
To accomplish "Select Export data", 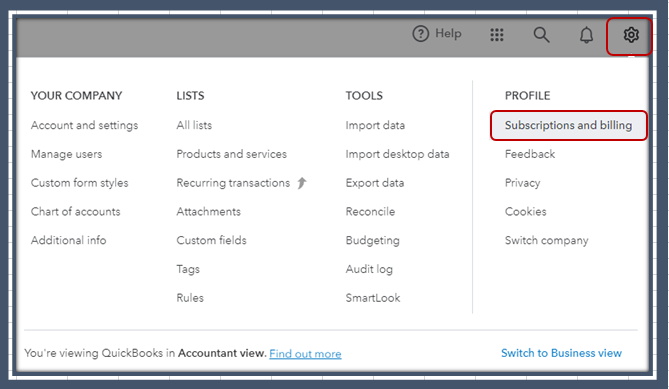I will click(x=375, y=183).
